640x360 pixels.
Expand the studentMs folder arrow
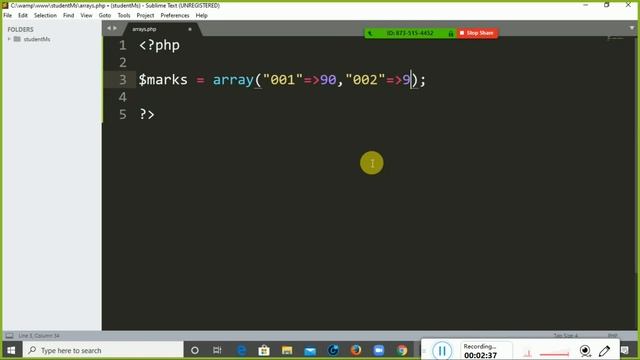point(9,39)
